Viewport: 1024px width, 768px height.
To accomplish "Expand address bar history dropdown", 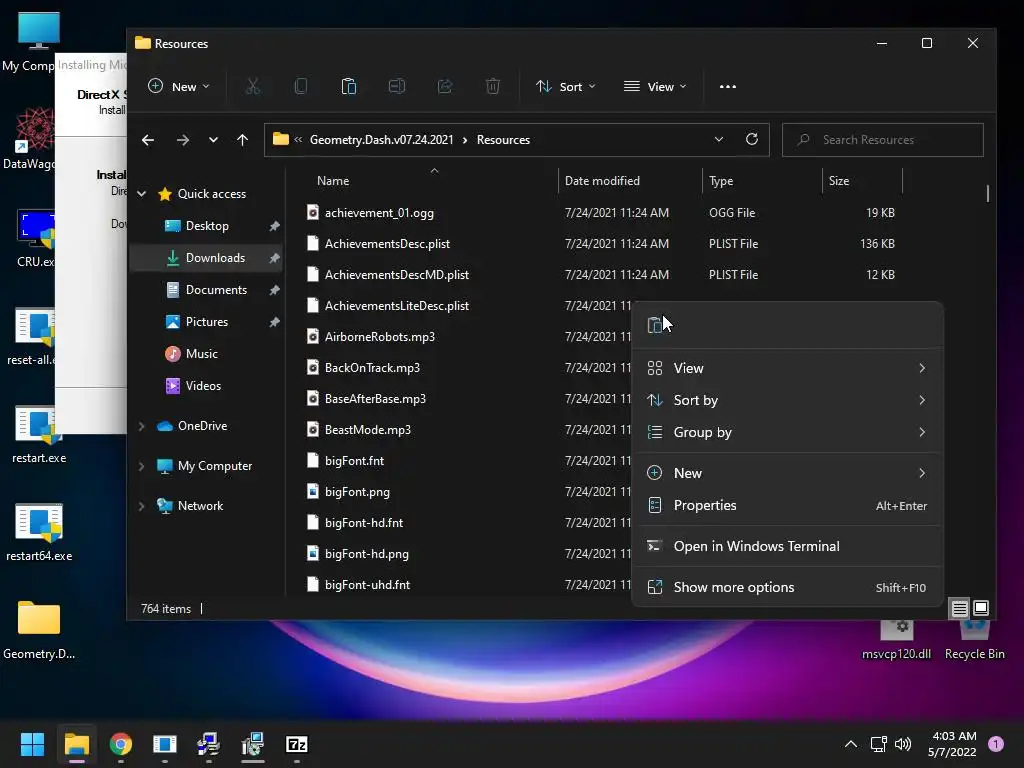I will click(x=718, y=139).
